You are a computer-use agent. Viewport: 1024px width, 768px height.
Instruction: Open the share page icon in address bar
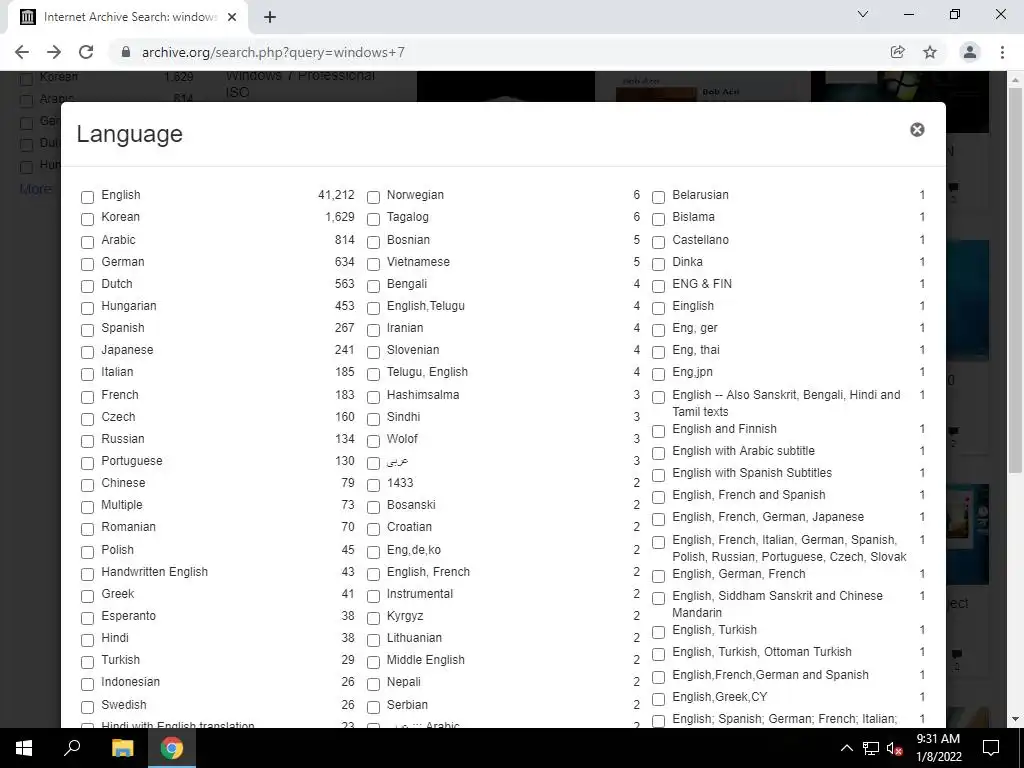(x=897, y=52)
